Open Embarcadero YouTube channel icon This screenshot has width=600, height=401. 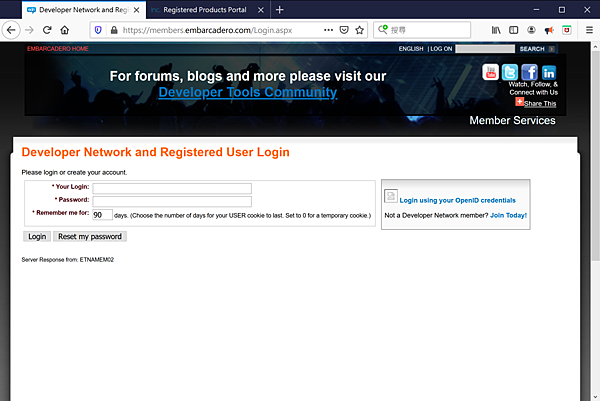click(x=490, y=72)
